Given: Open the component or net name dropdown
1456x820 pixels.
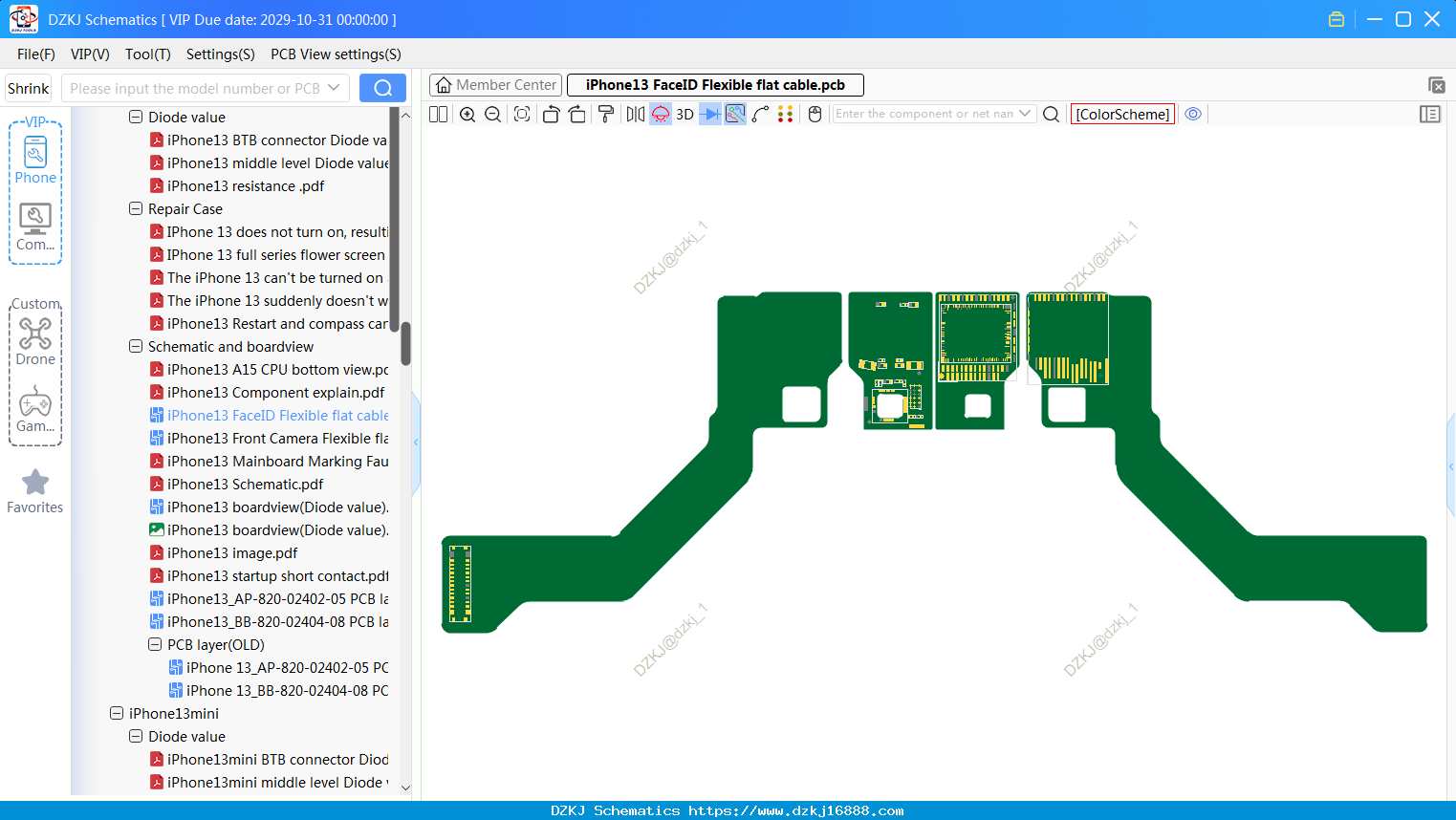Looking at the screenshot, I should pos(1025,114).
